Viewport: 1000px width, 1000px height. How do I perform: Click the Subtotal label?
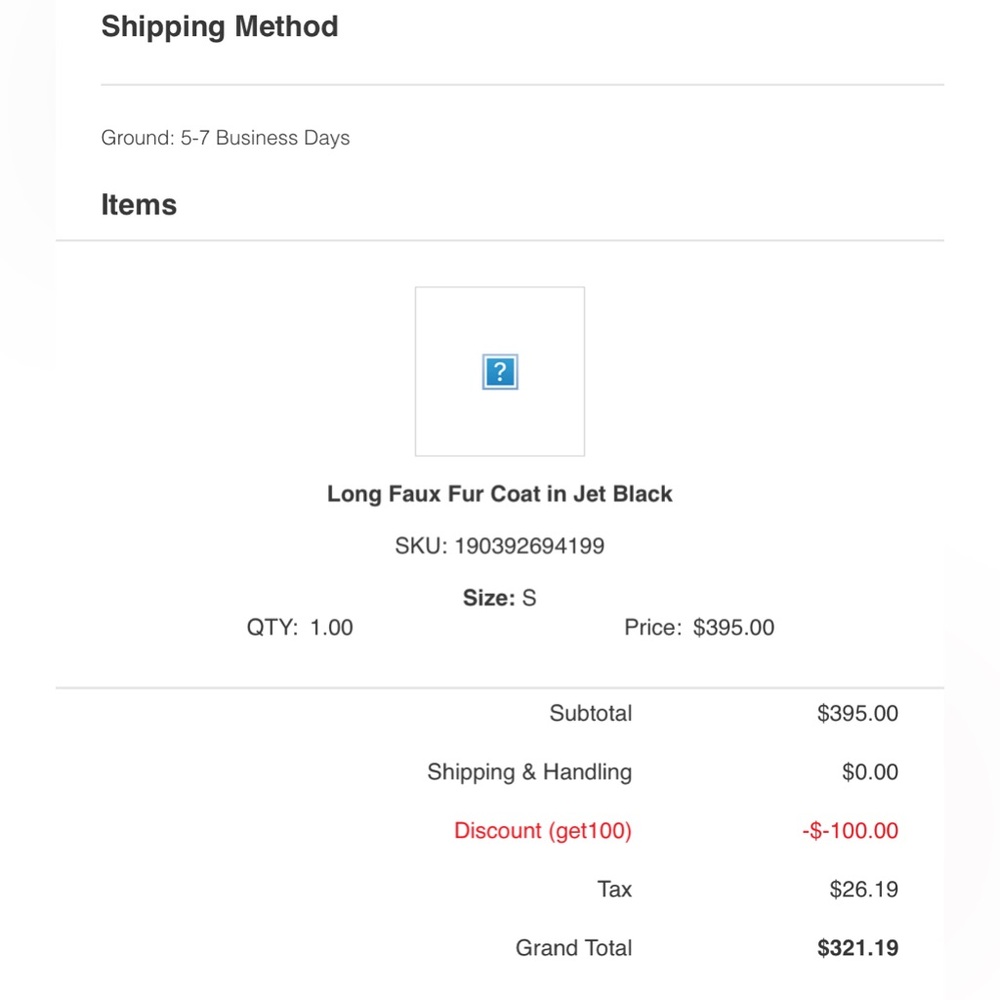pos(590,714)
